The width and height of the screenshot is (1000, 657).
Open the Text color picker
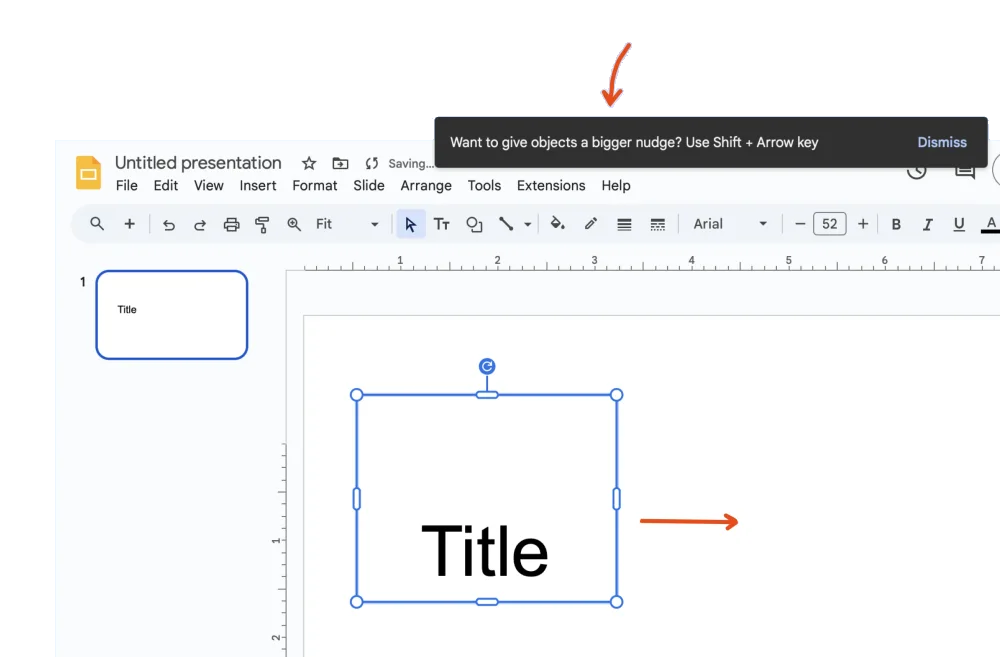(x=990, y=225)
